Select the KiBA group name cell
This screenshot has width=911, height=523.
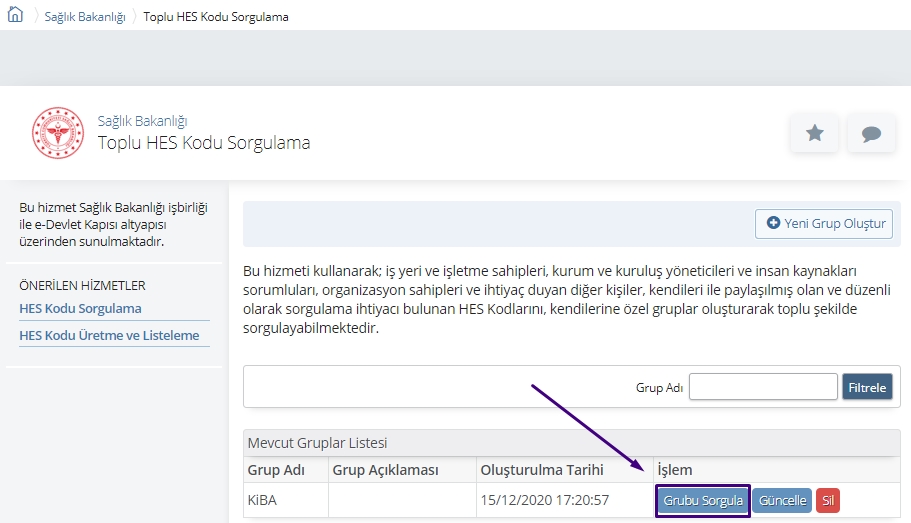coord(261,500)
